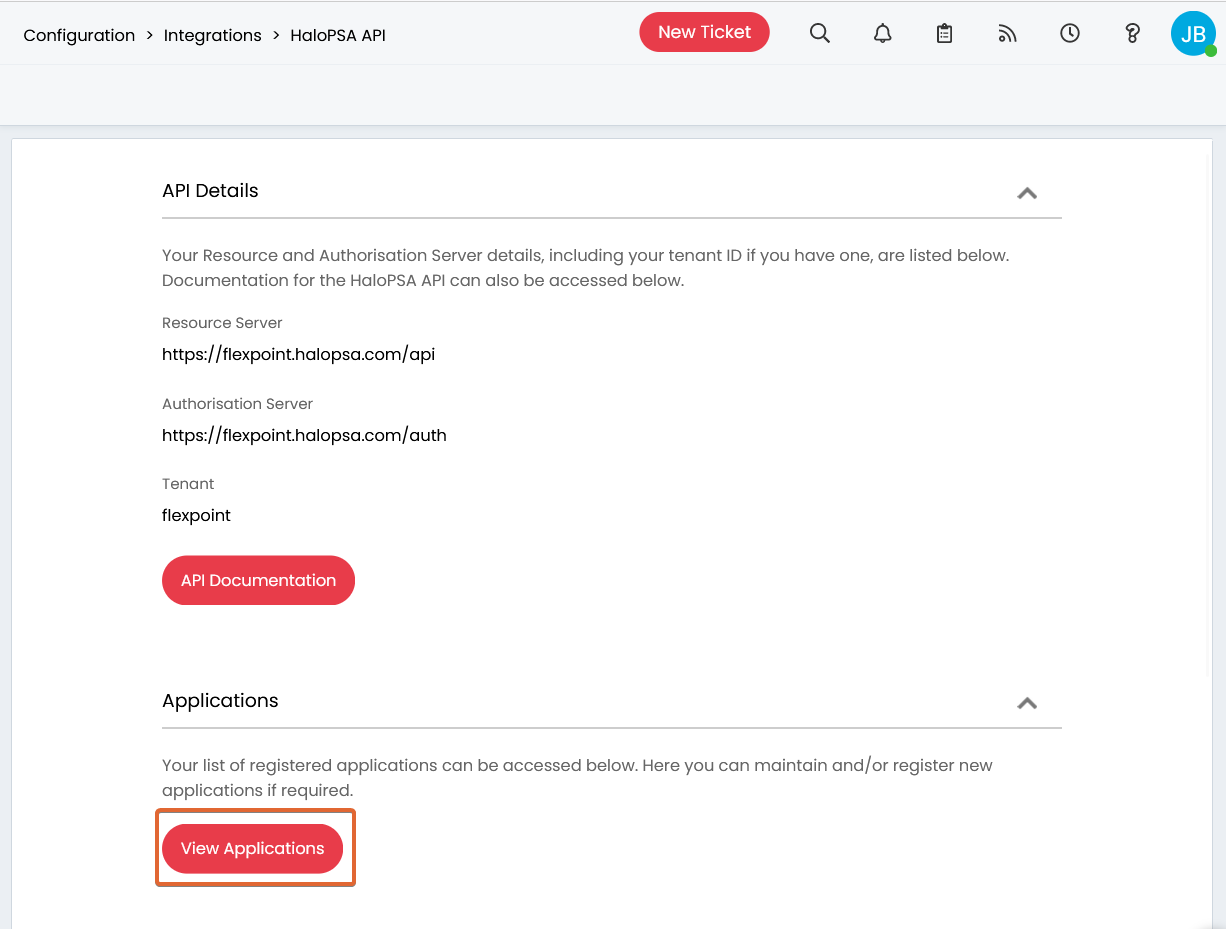Go to Integrations via the breadcrumb
1226x929 pixels.
point(212,35)
